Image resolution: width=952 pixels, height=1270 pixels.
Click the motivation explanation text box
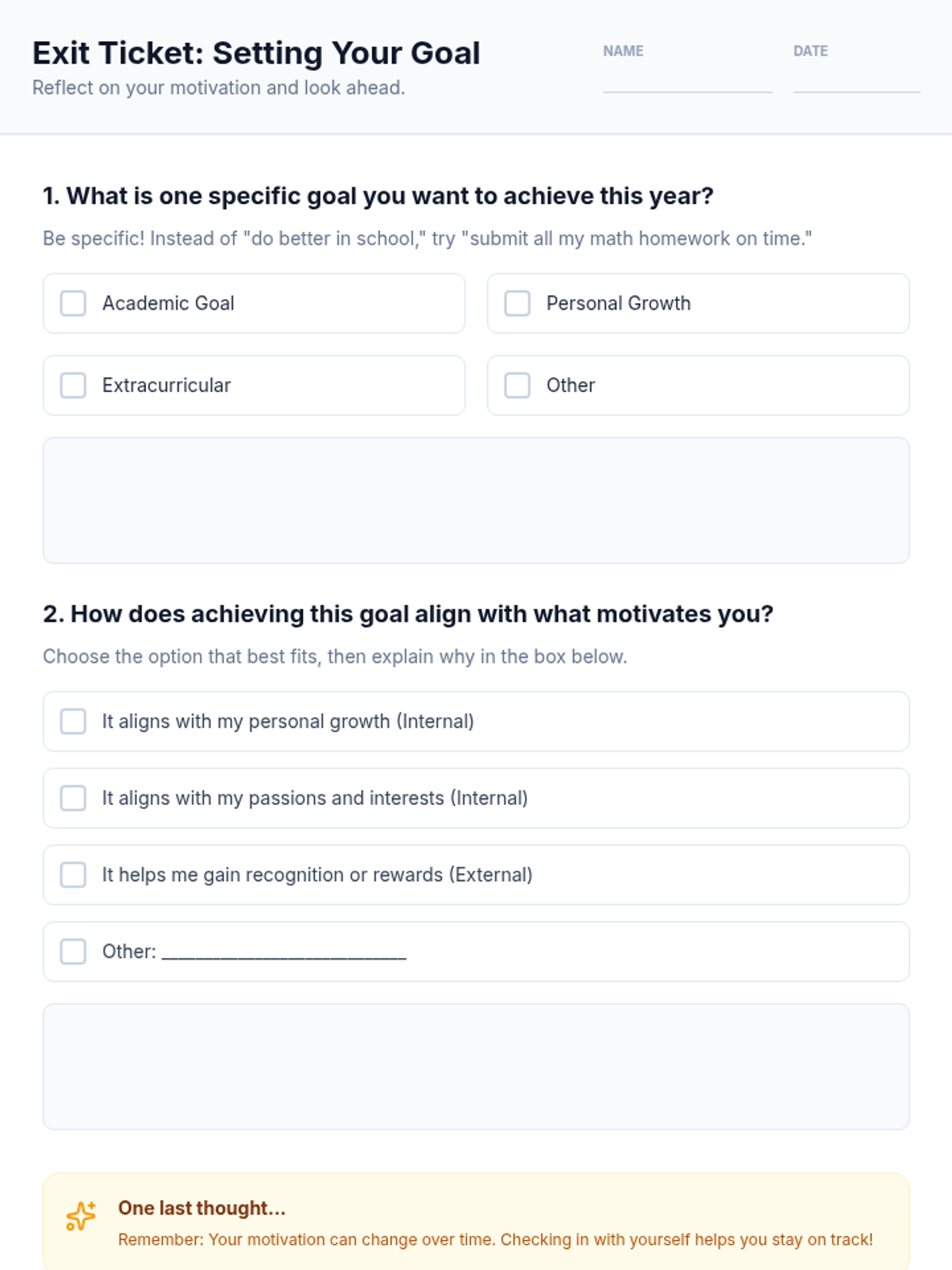(x=476, y=1066)
